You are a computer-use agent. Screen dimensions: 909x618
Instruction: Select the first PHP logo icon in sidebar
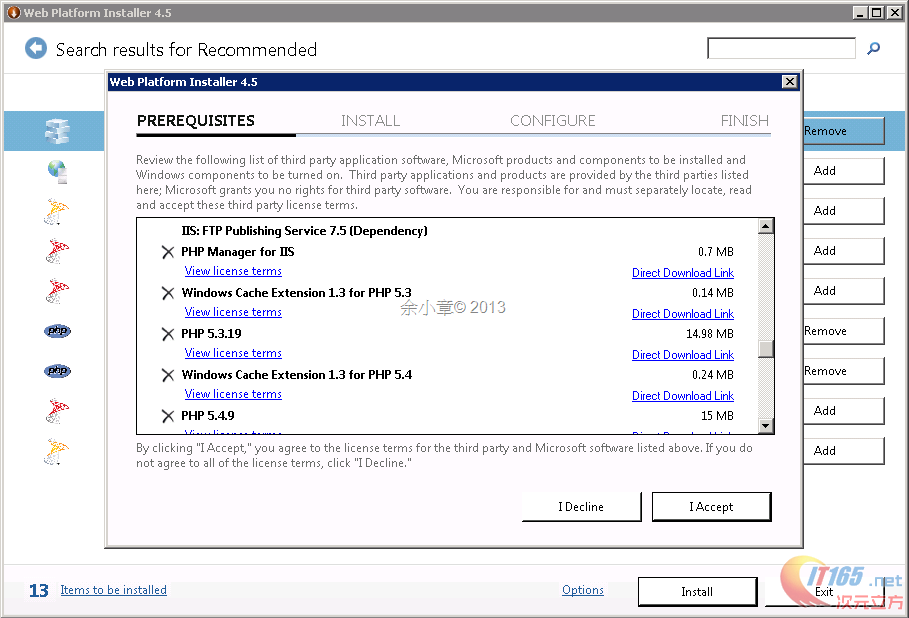[57, 331]
